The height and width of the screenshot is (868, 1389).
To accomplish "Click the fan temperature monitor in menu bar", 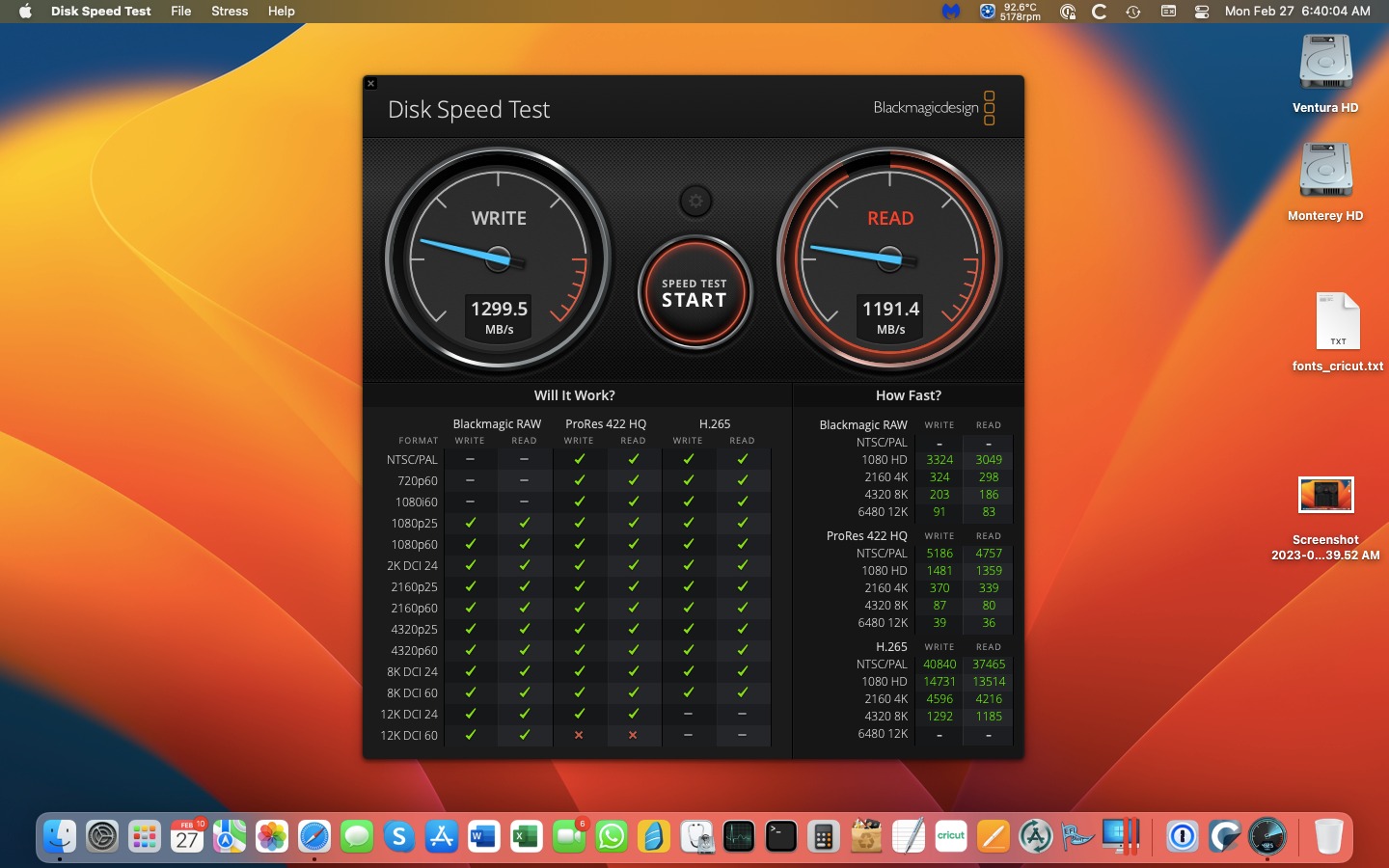I will tap(1010, 12).
